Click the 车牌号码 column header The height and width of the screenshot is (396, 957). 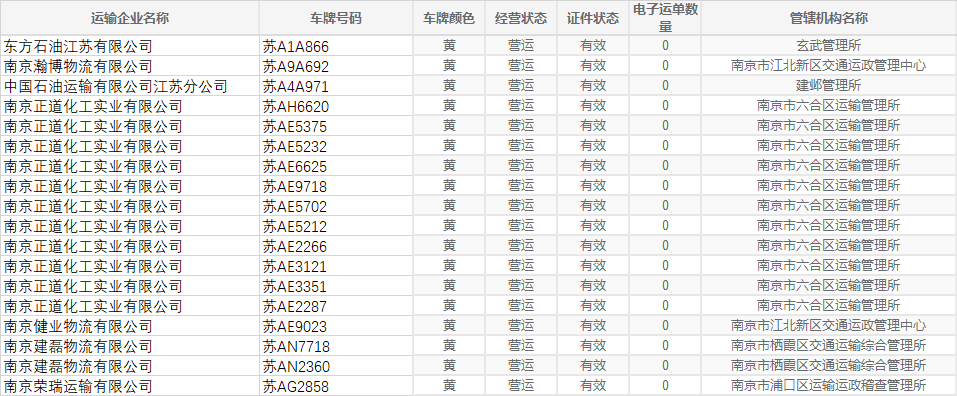pyautogui.click(x=336, y=18)
